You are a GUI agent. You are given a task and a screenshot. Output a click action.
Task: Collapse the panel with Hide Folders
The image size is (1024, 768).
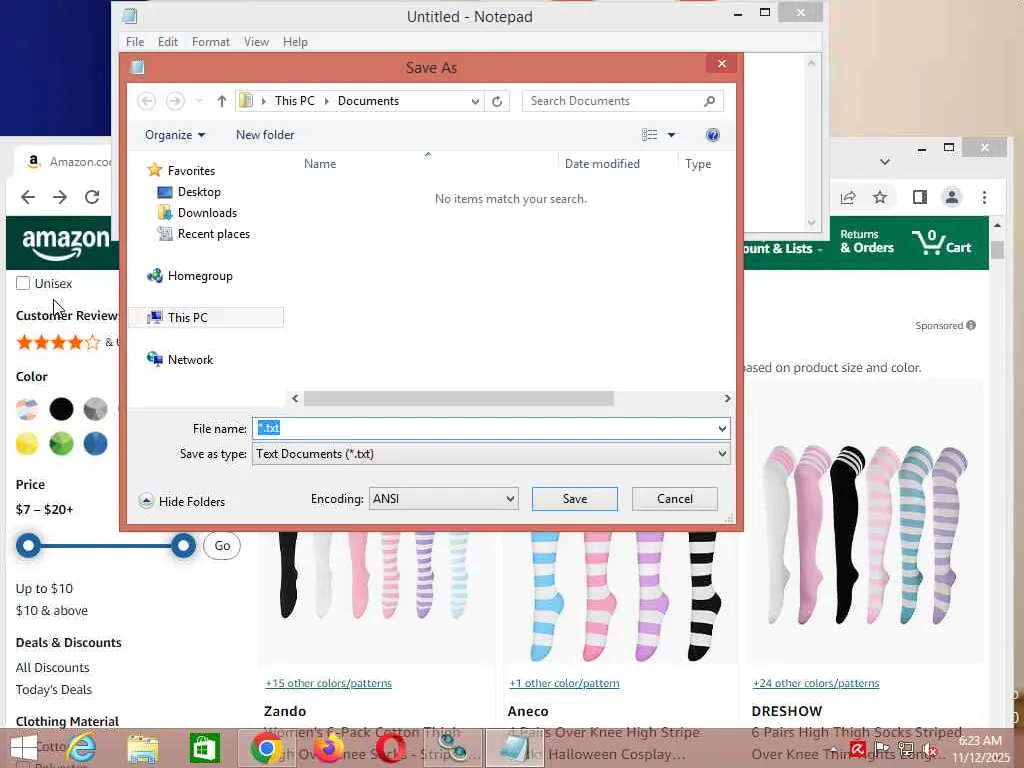(x=182, y=502)
